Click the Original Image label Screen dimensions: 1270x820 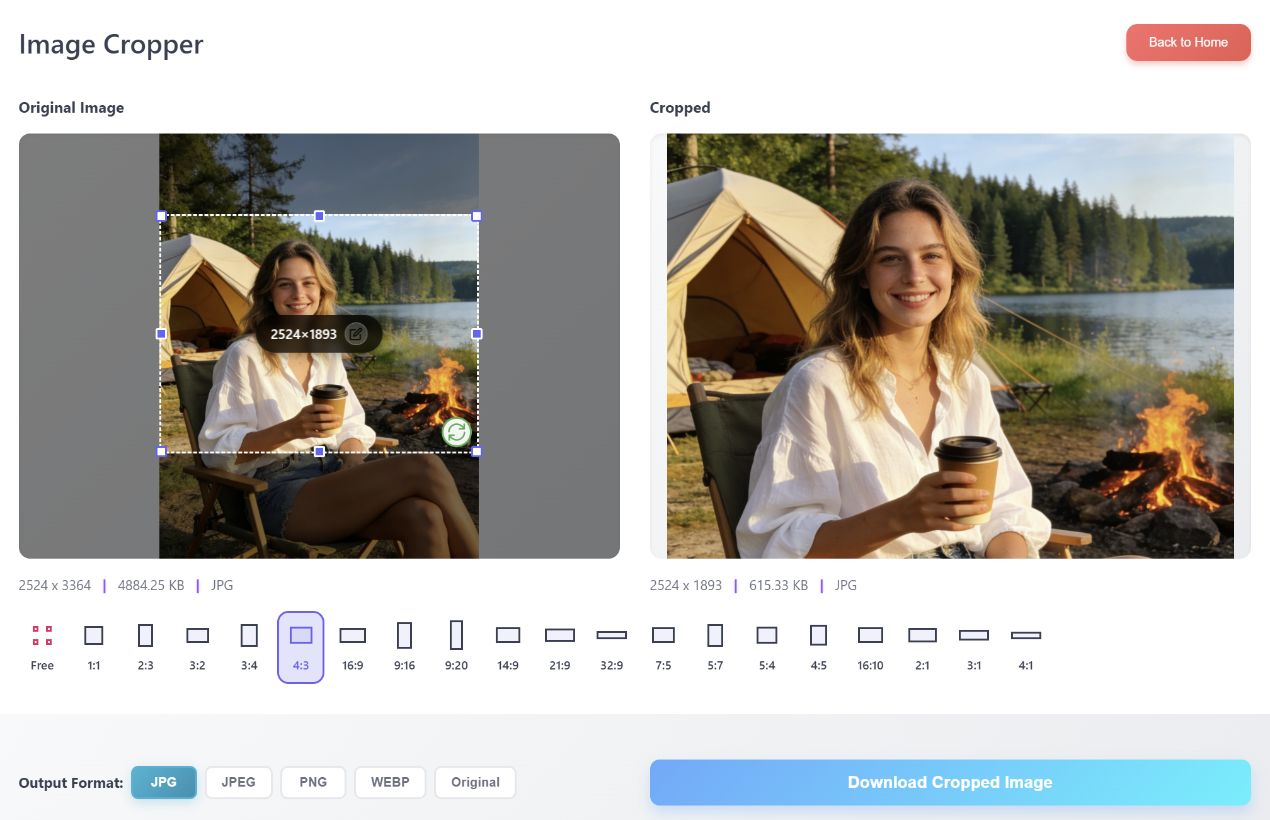[x=71, y=108]
